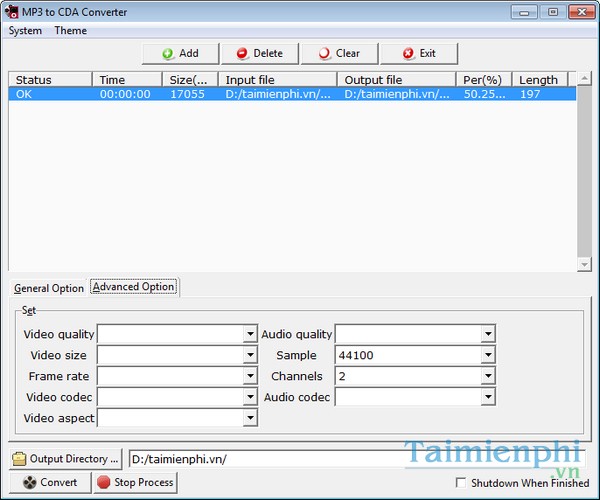600x500 pixels.
Task: Click the Per(%) column header
Action: (484, 80)
